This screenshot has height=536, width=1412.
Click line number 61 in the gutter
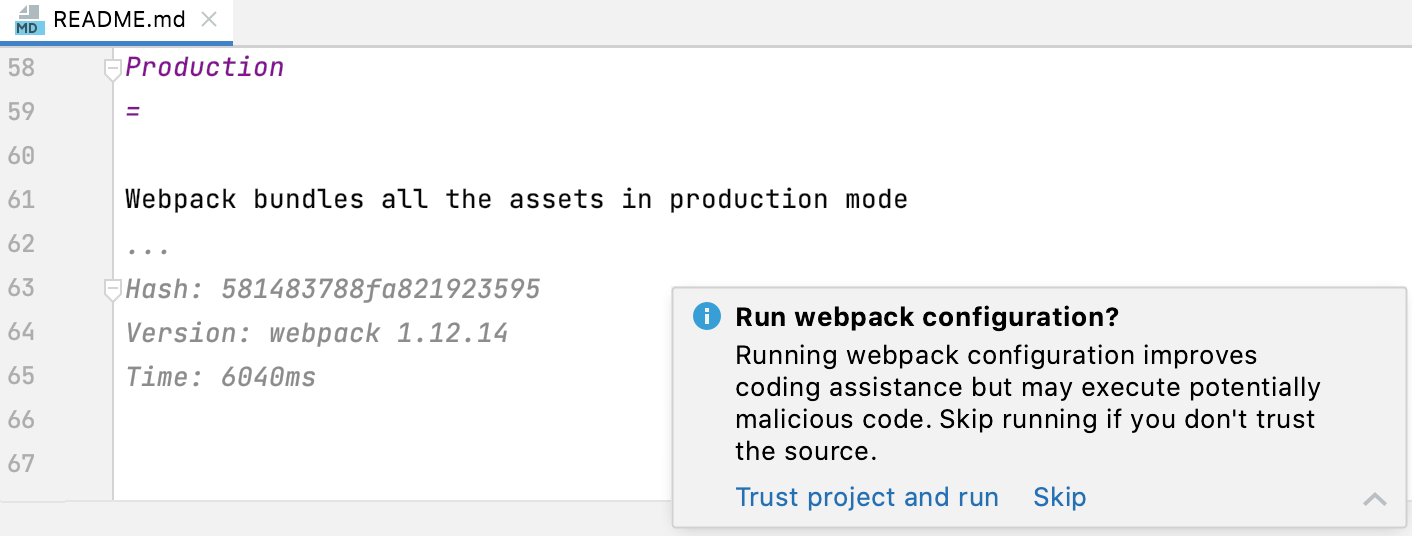click(x=21, y=199)
